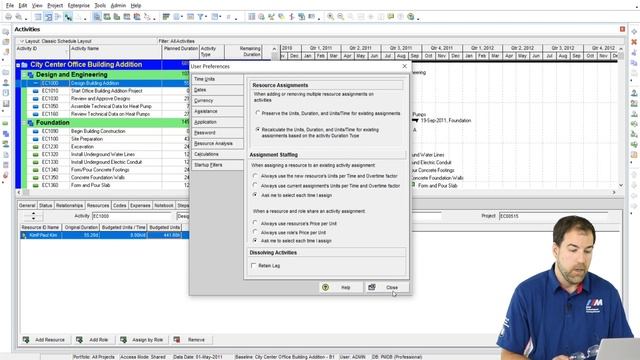The width and height of the screenshot is (640, 360).
Task: Open the File menu
Action: pos(9,5)
